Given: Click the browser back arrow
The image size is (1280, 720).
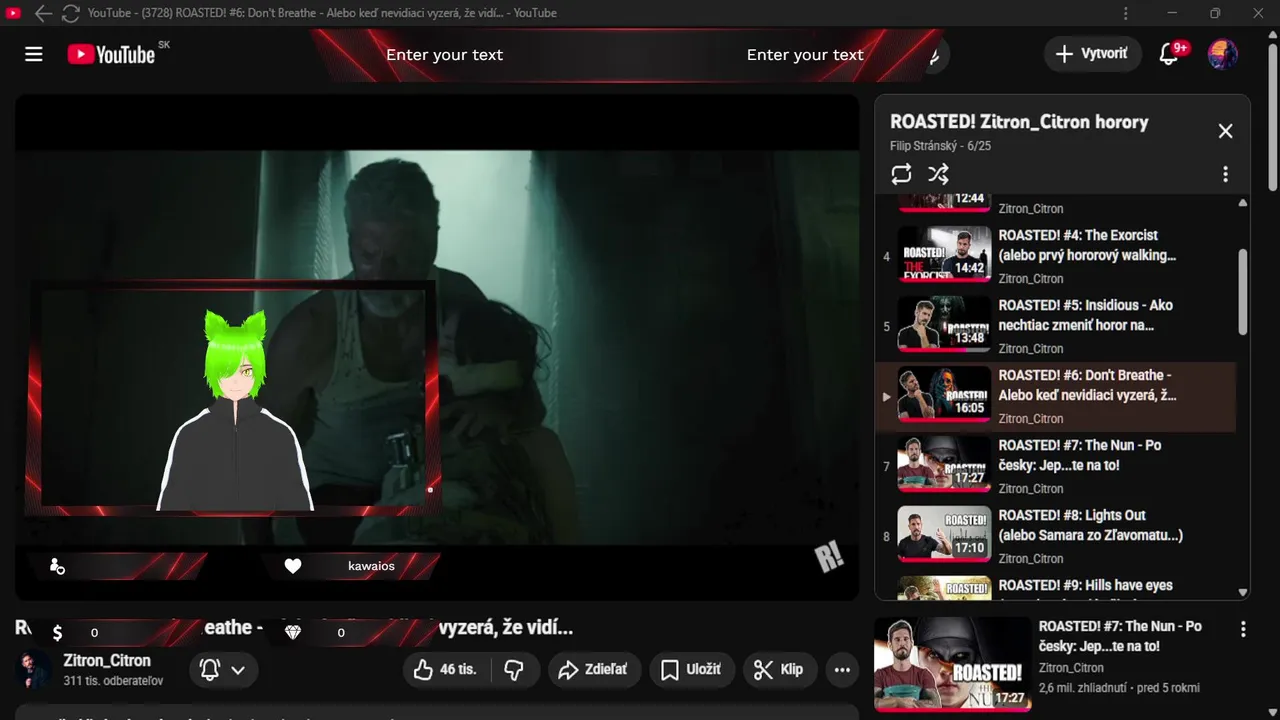Looking at the screenshot, I should point(43,13).
